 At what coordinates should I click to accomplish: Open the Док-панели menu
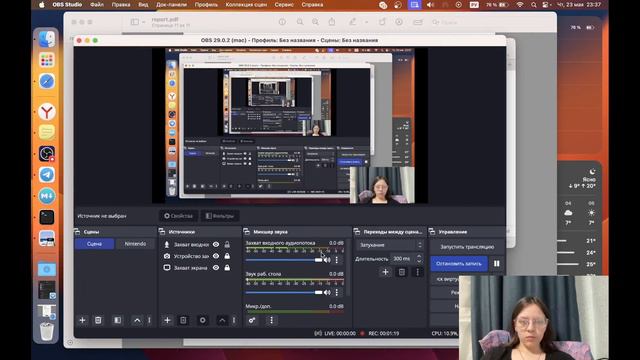pyautogui.click(x=171, y=5)
